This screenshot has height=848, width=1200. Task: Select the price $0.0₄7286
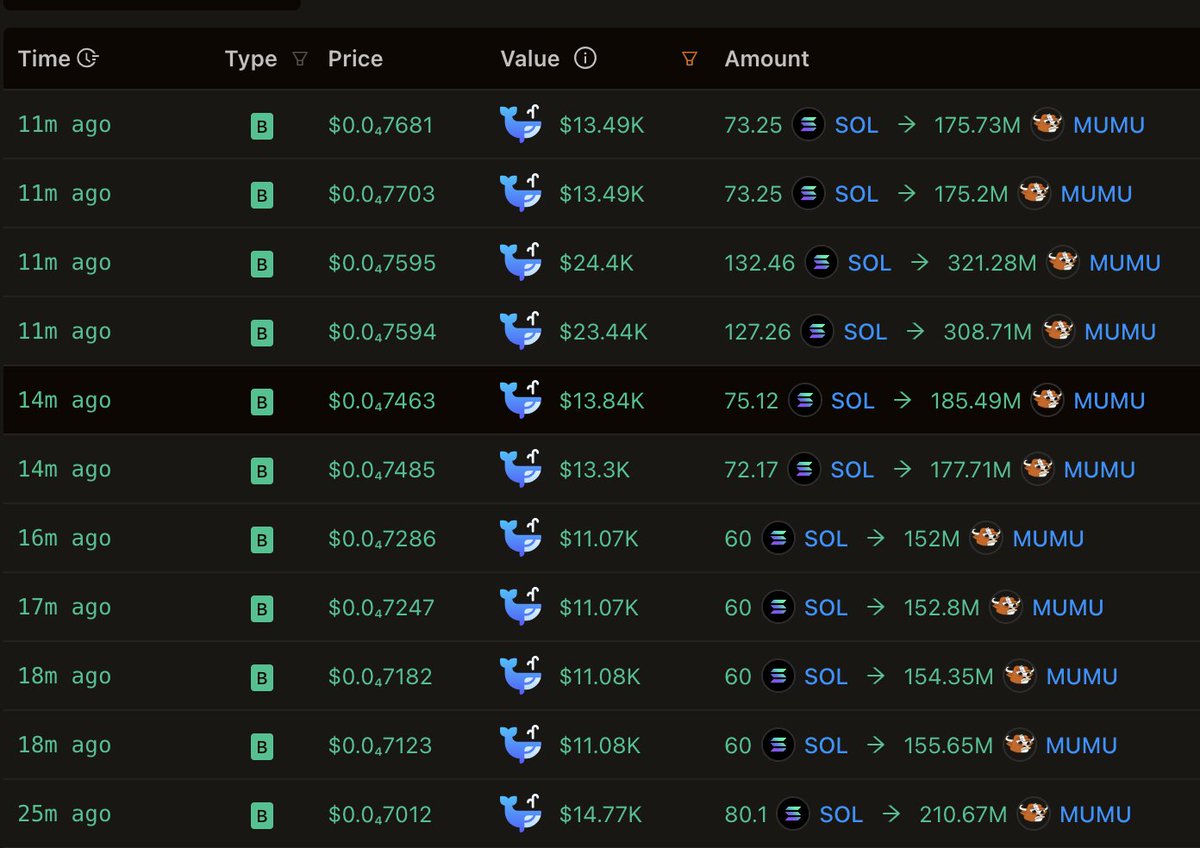pos(382,539)
